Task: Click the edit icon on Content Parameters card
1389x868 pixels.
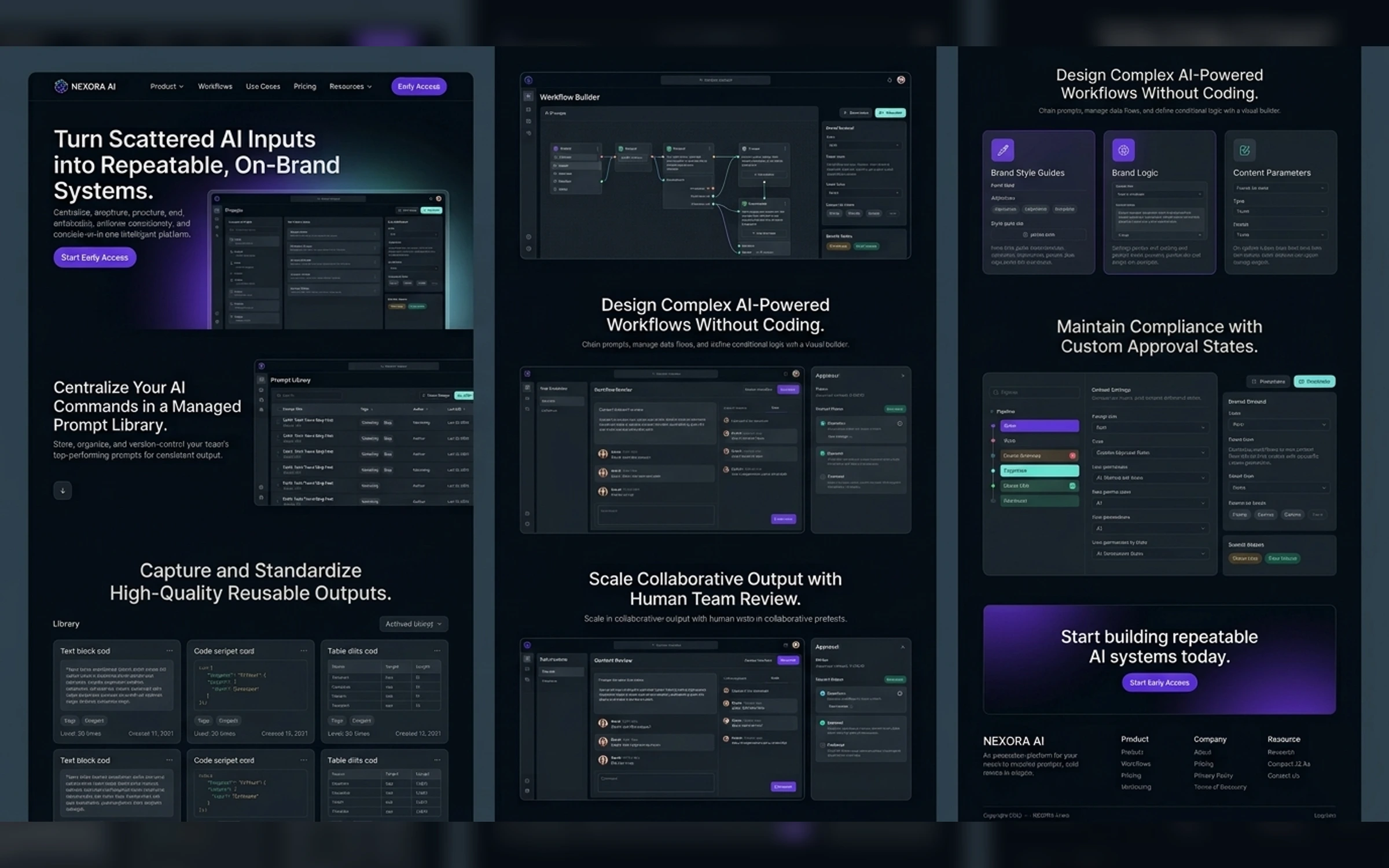Action: coord(1244,150)
